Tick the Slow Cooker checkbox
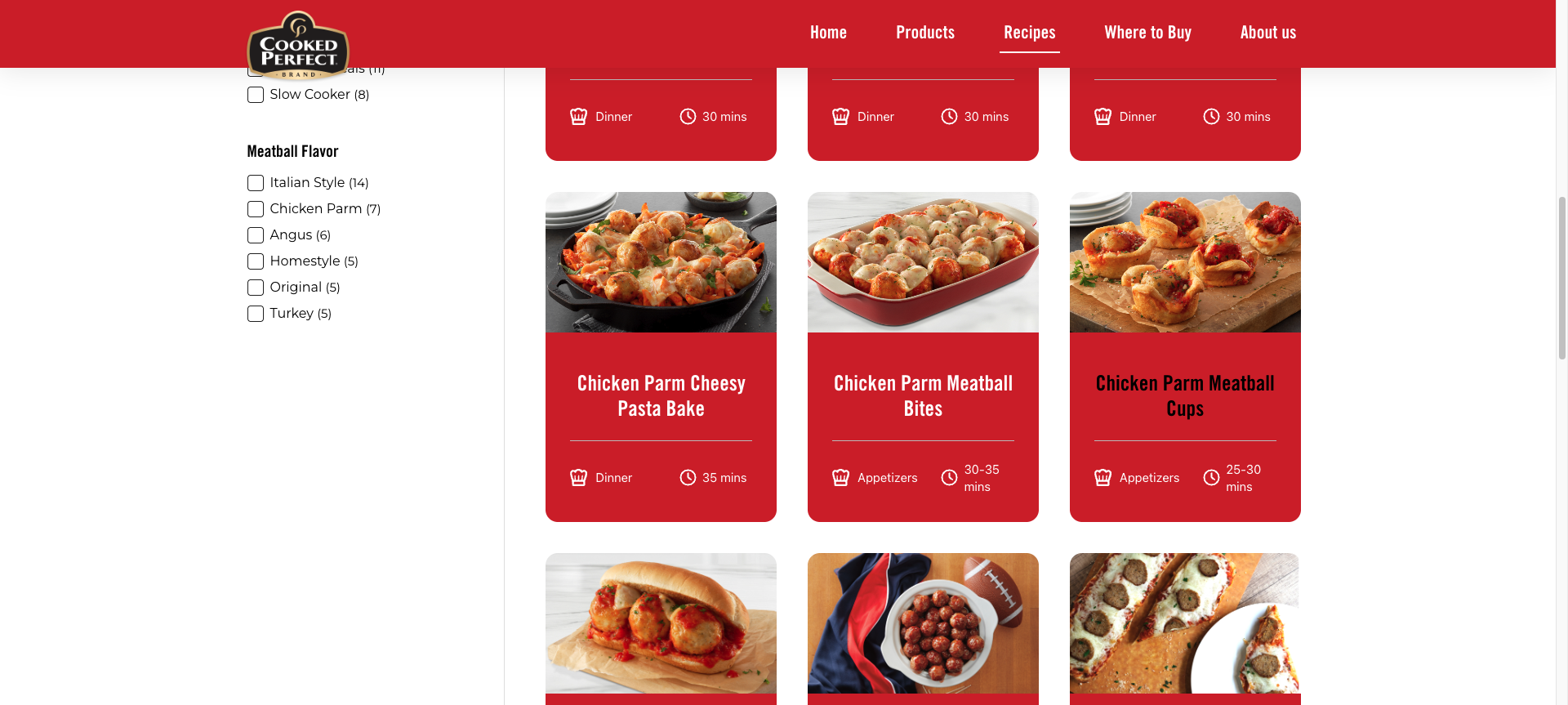 [x=256, y=95]
